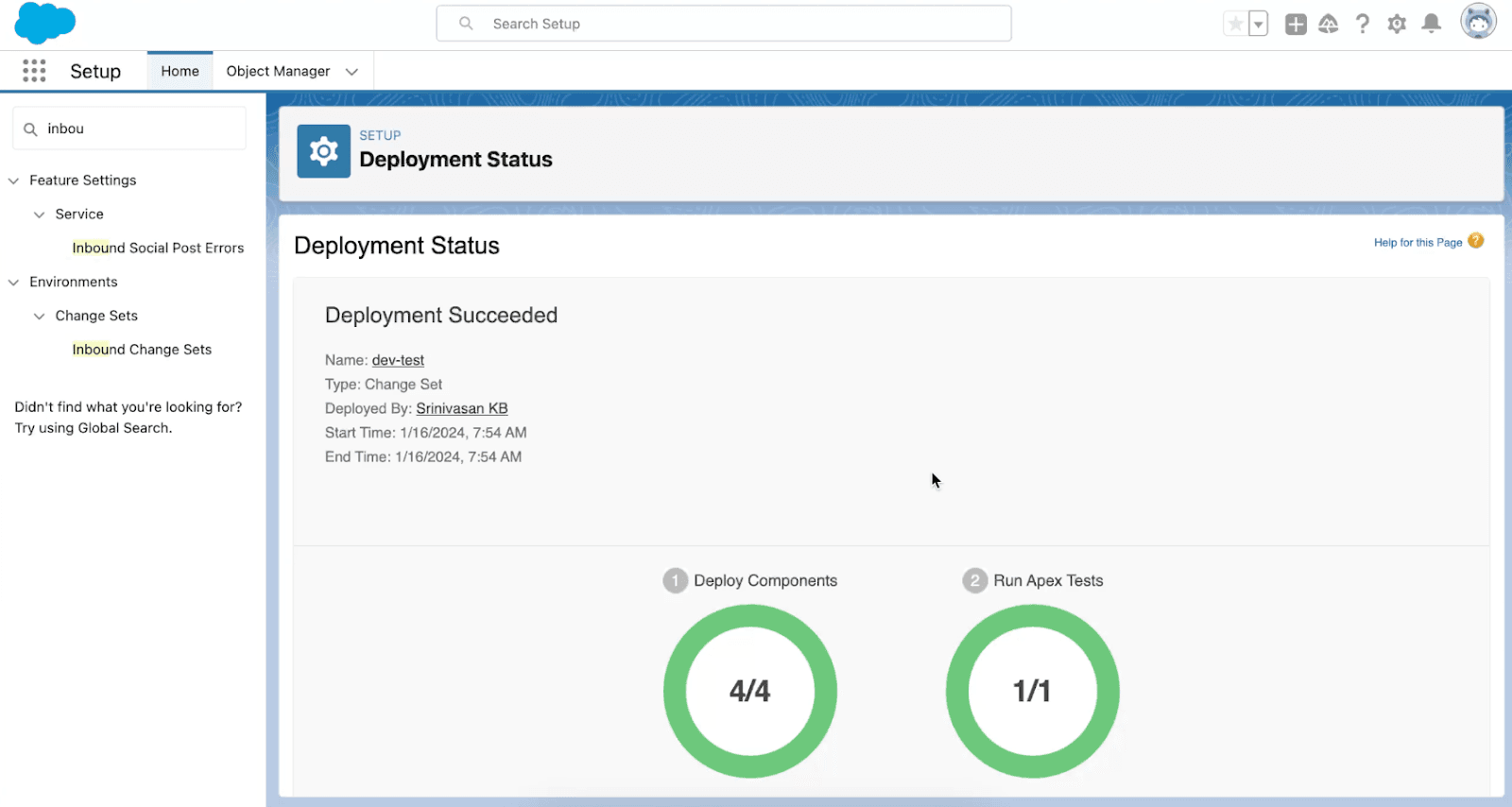
Task: View notifications via the bell icon
Action: [x=1432, y=25]
